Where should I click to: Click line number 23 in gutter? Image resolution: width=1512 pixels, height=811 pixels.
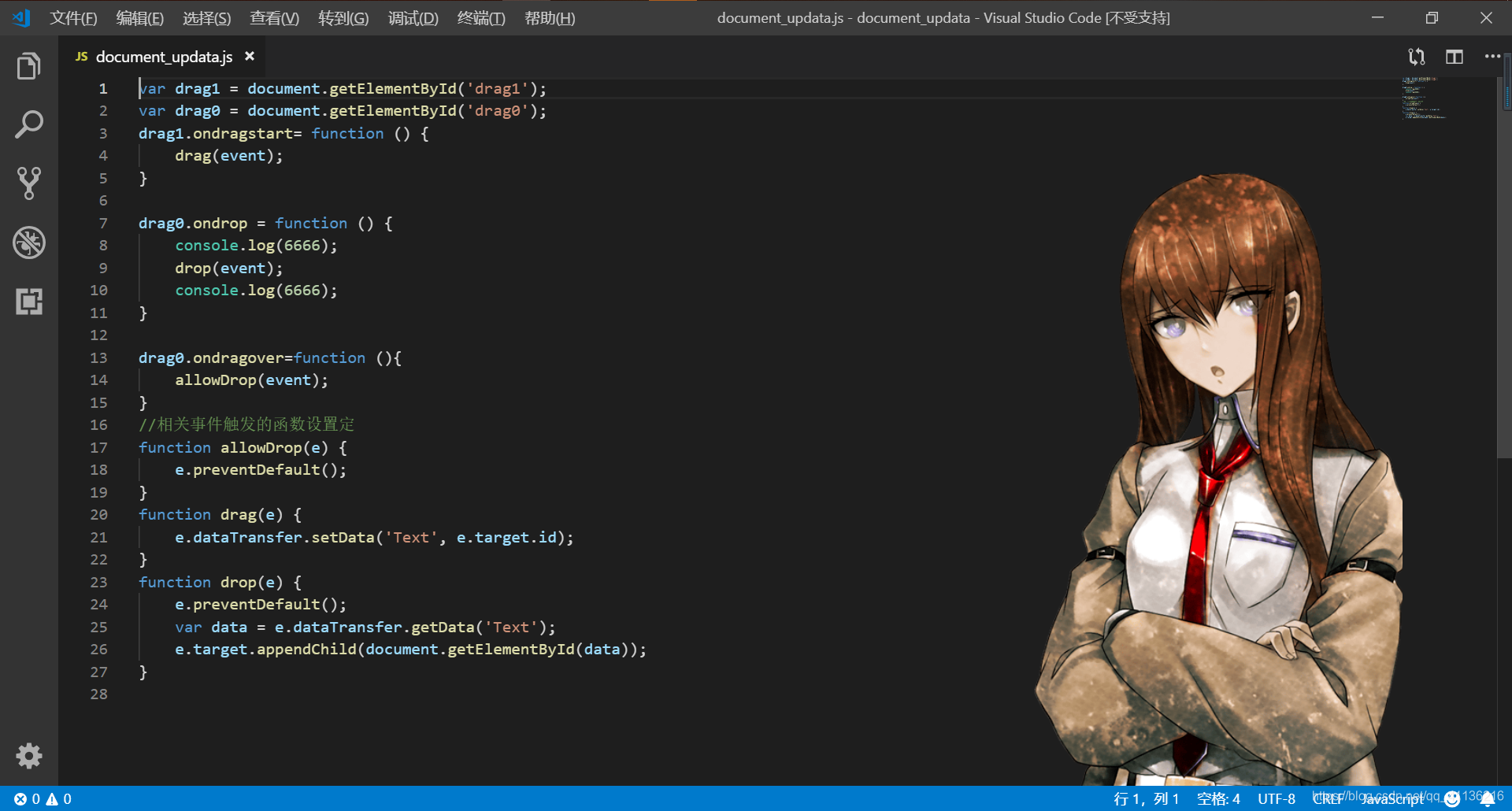(98, 583)
